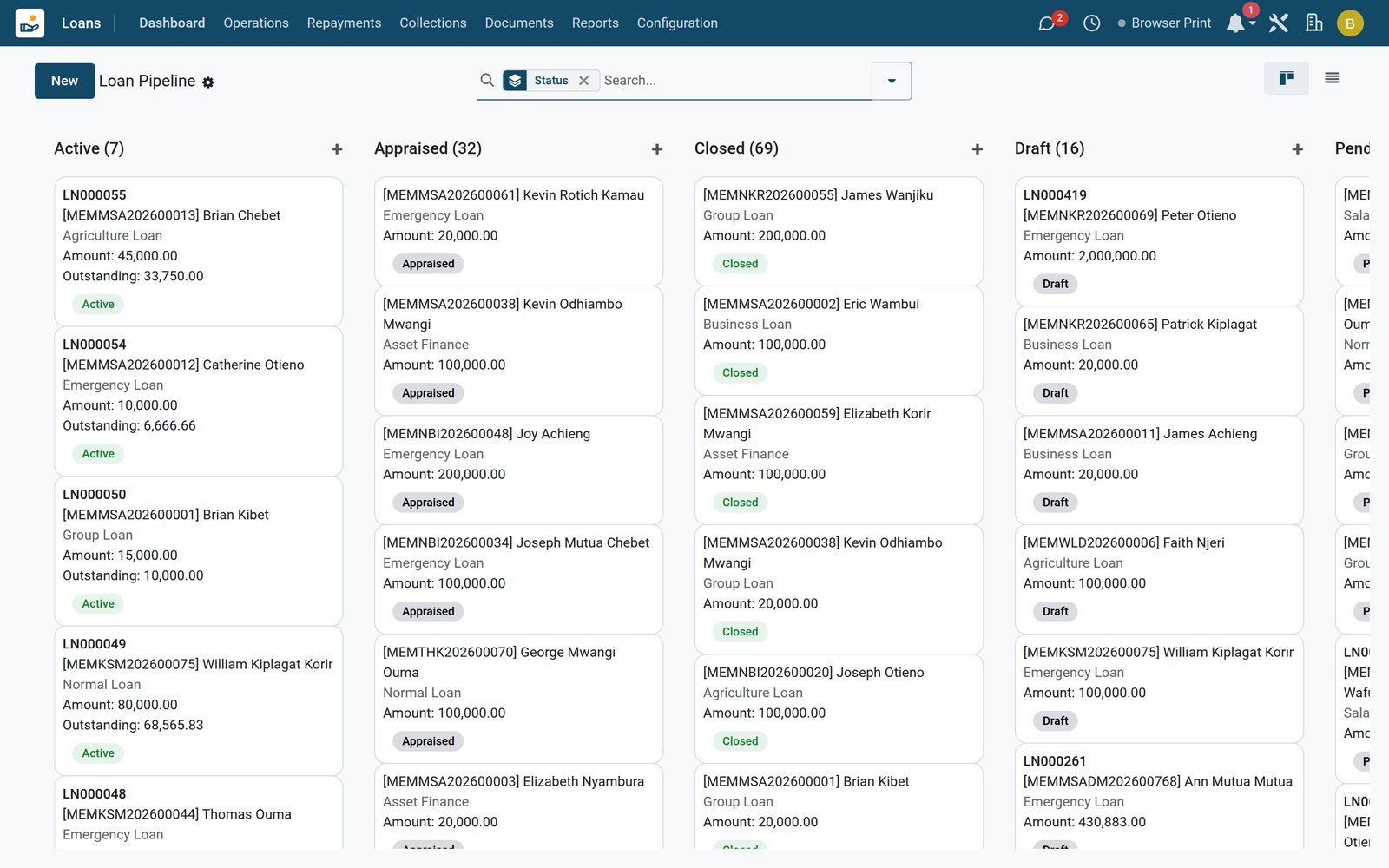Open loan card LN000050 Brian Kibet
This screenshot has width=1389, height=868.
198,551
